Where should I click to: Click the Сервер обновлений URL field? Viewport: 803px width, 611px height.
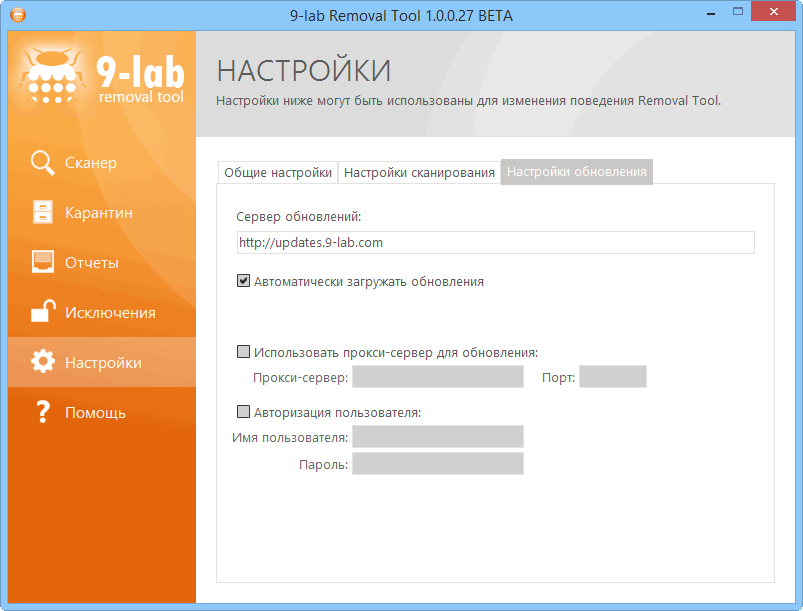point(496,242)
